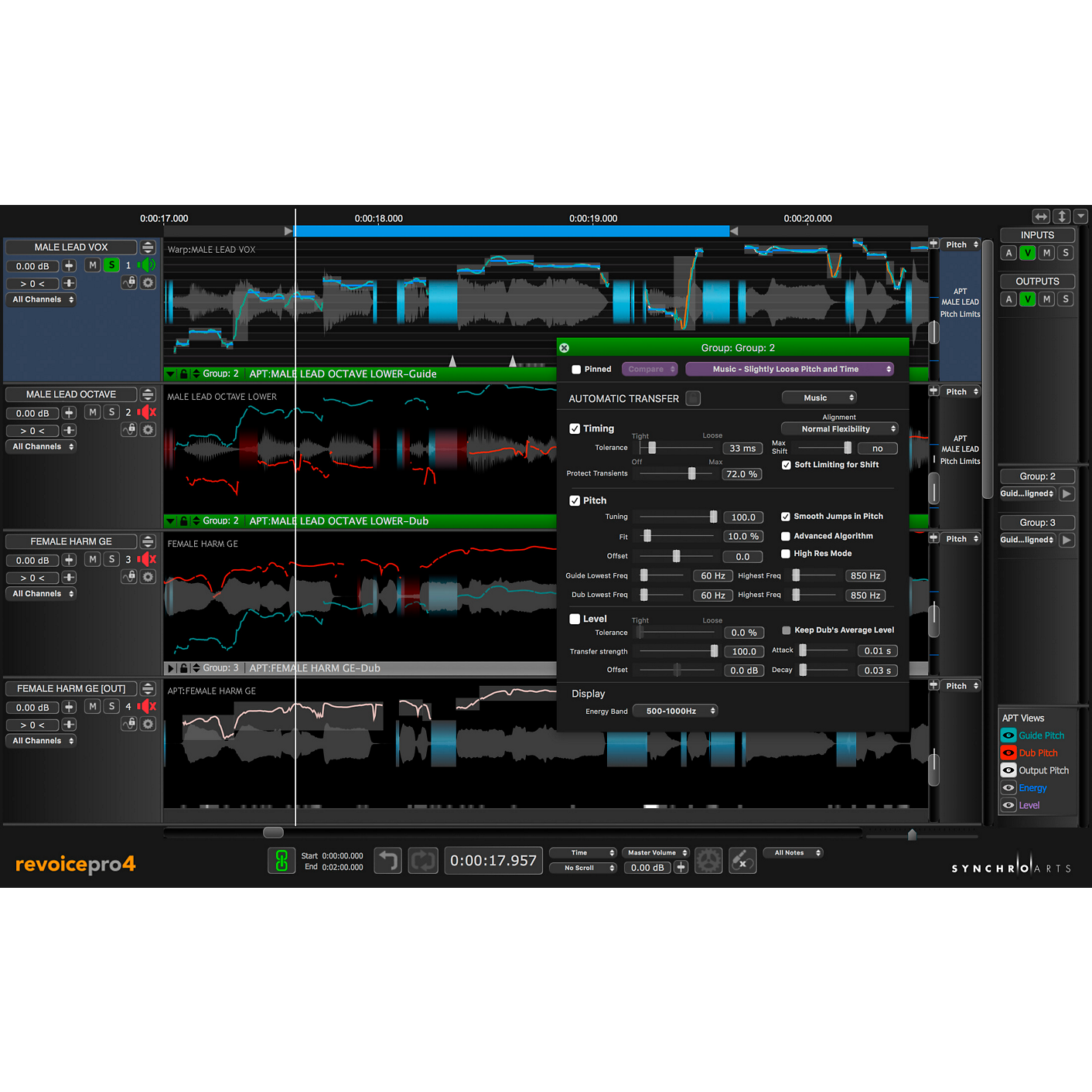1092x1092 pixels.
Task: Disable the Guide Pitch view eye toggle
Action: click(1008, 735)
